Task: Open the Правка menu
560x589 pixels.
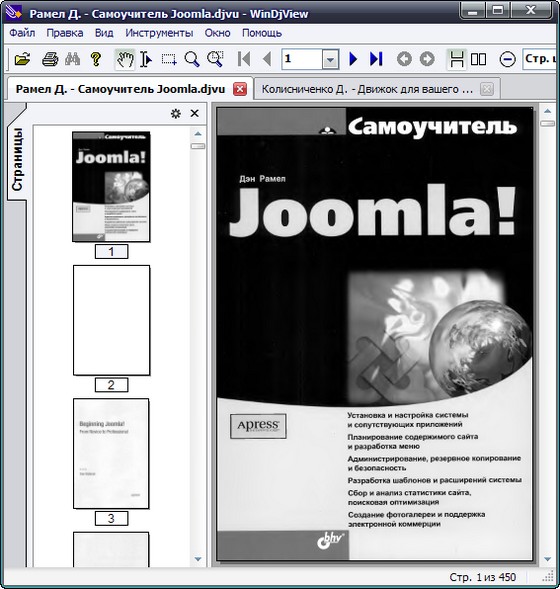Action: tap(65, 33)
